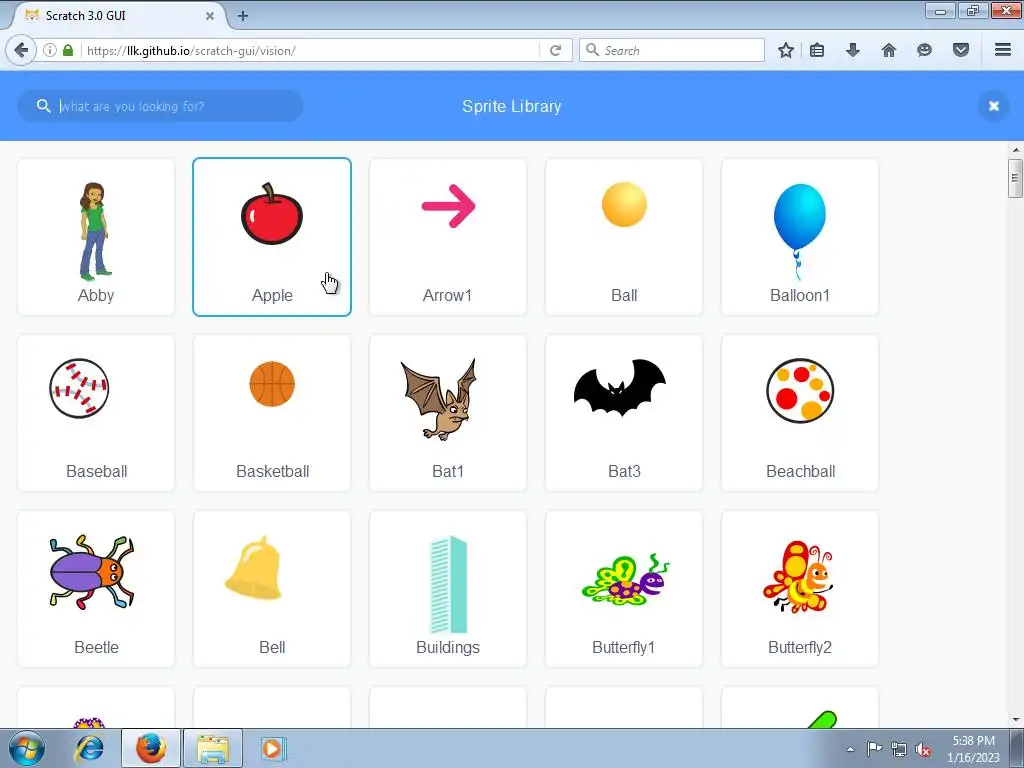Click the Firefox taskbar icon
Viewport: 1024px width, 768px height.
(x=151, y=748)
